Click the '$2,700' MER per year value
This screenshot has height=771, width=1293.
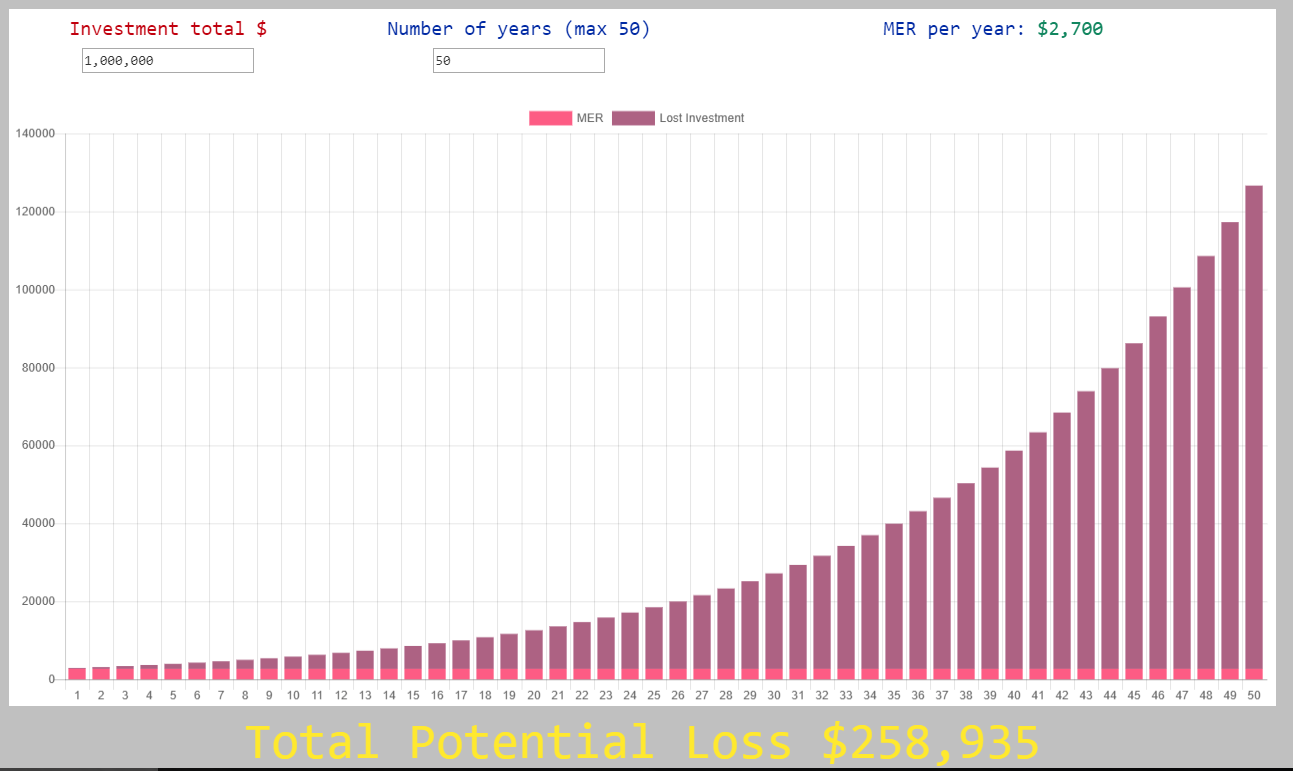point(1070,29)
